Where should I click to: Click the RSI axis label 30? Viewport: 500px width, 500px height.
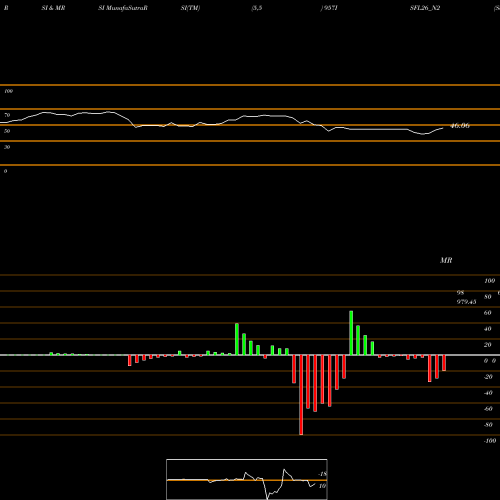7,147
